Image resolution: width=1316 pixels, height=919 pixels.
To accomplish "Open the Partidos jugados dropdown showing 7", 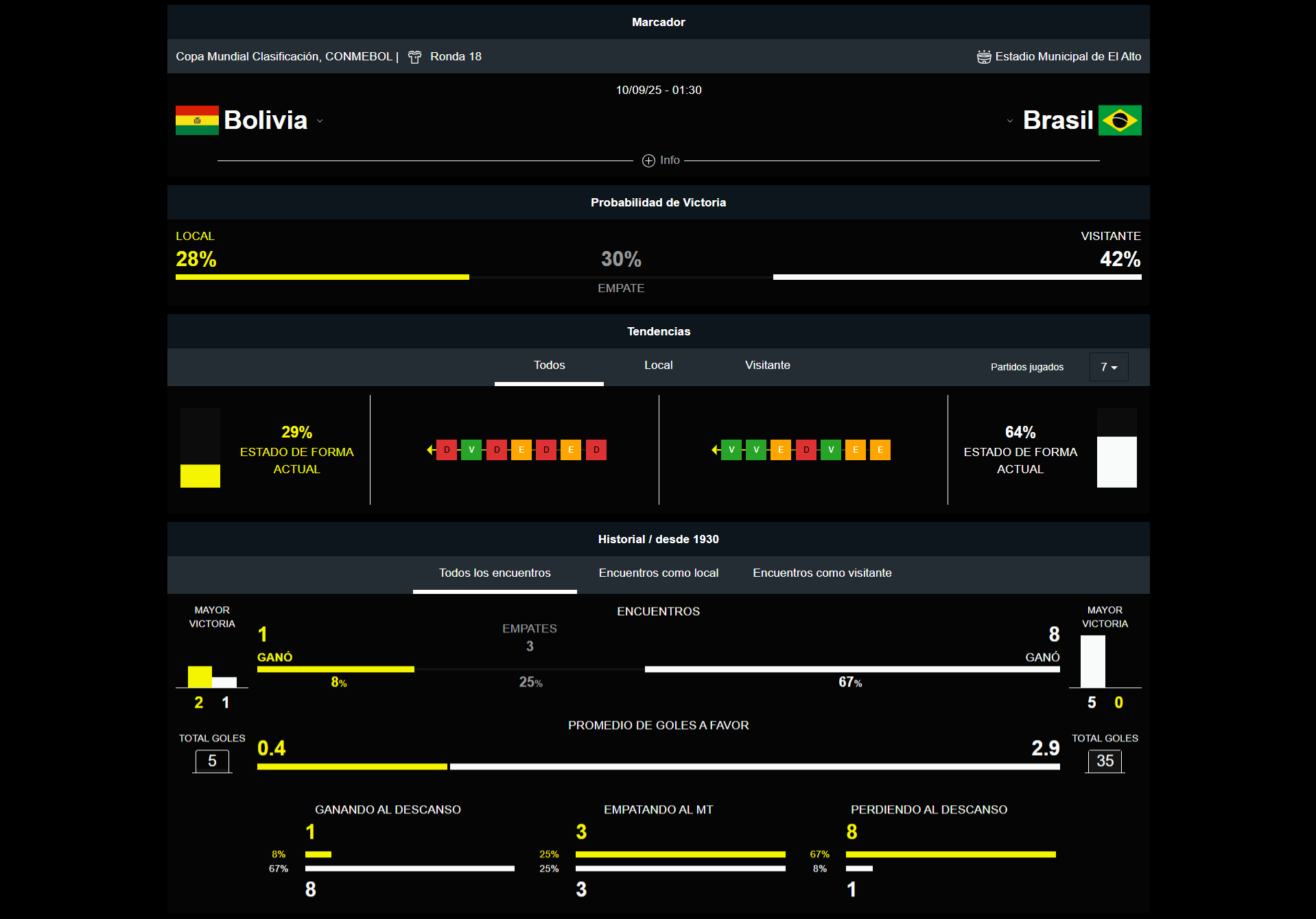I will click(1108, 367).
